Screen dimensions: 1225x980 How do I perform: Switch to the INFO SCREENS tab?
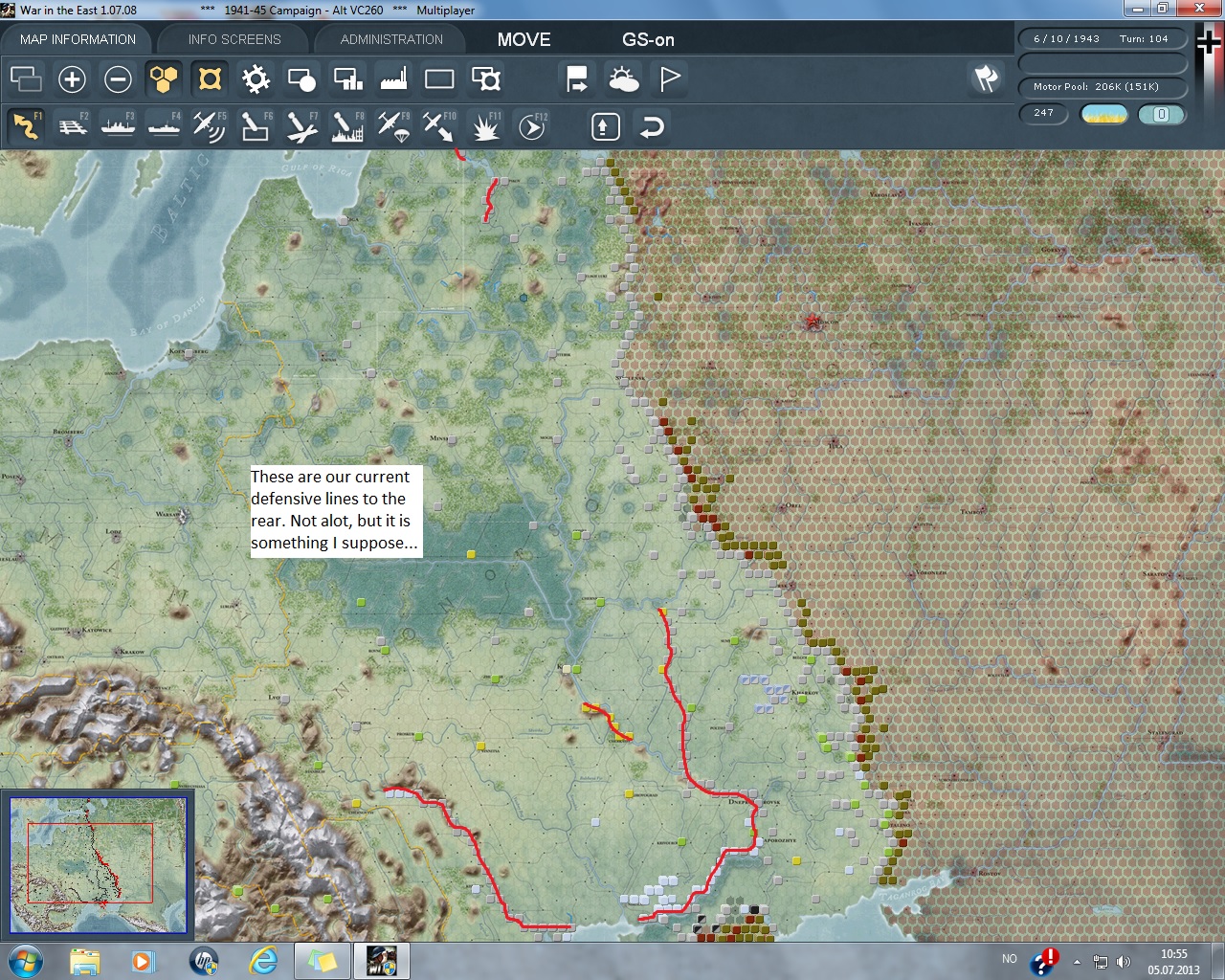[x=234, y=39]
